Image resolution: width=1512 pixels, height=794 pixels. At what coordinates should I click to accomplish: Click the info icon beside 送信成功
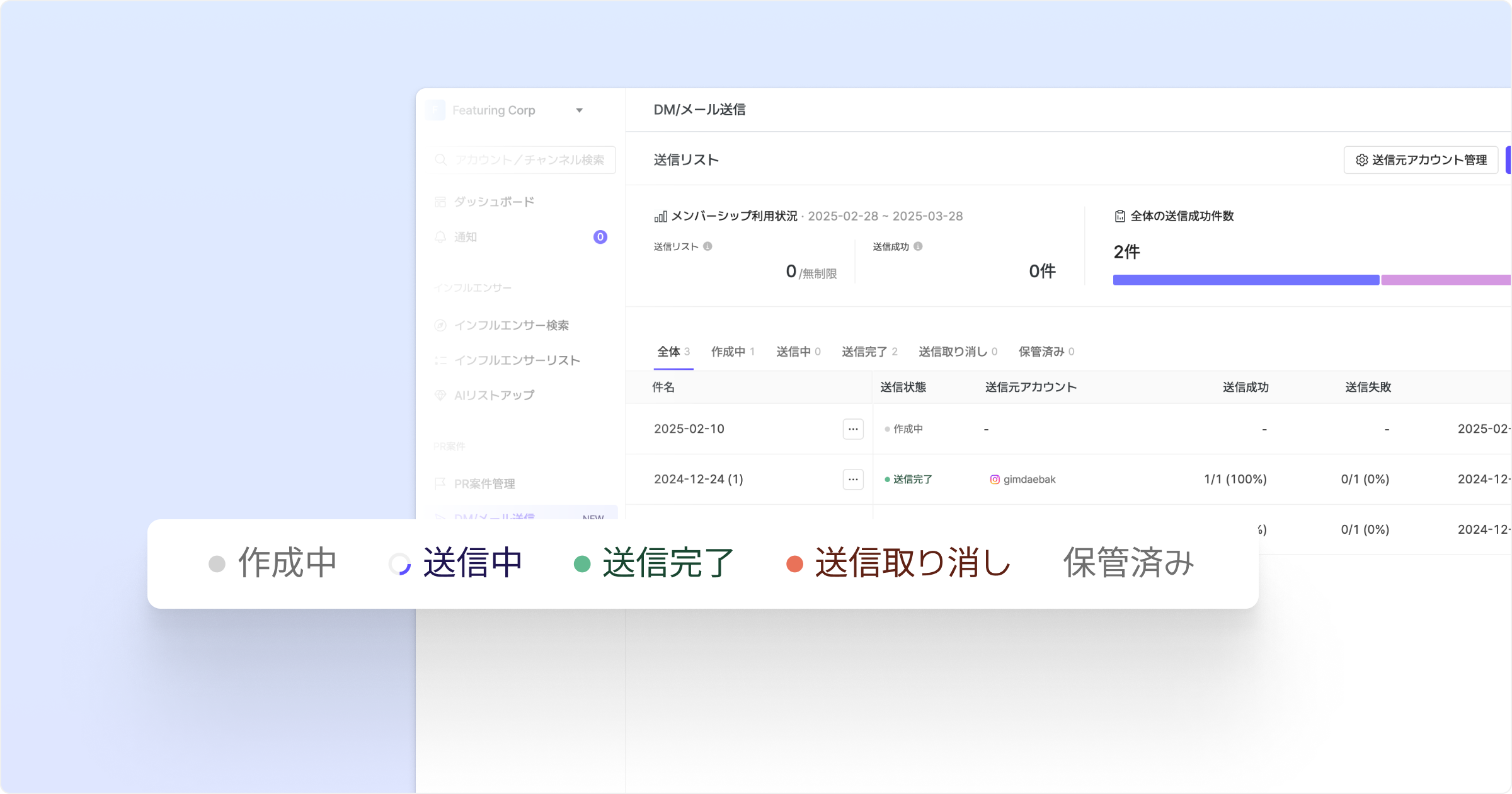coord(918,246)
